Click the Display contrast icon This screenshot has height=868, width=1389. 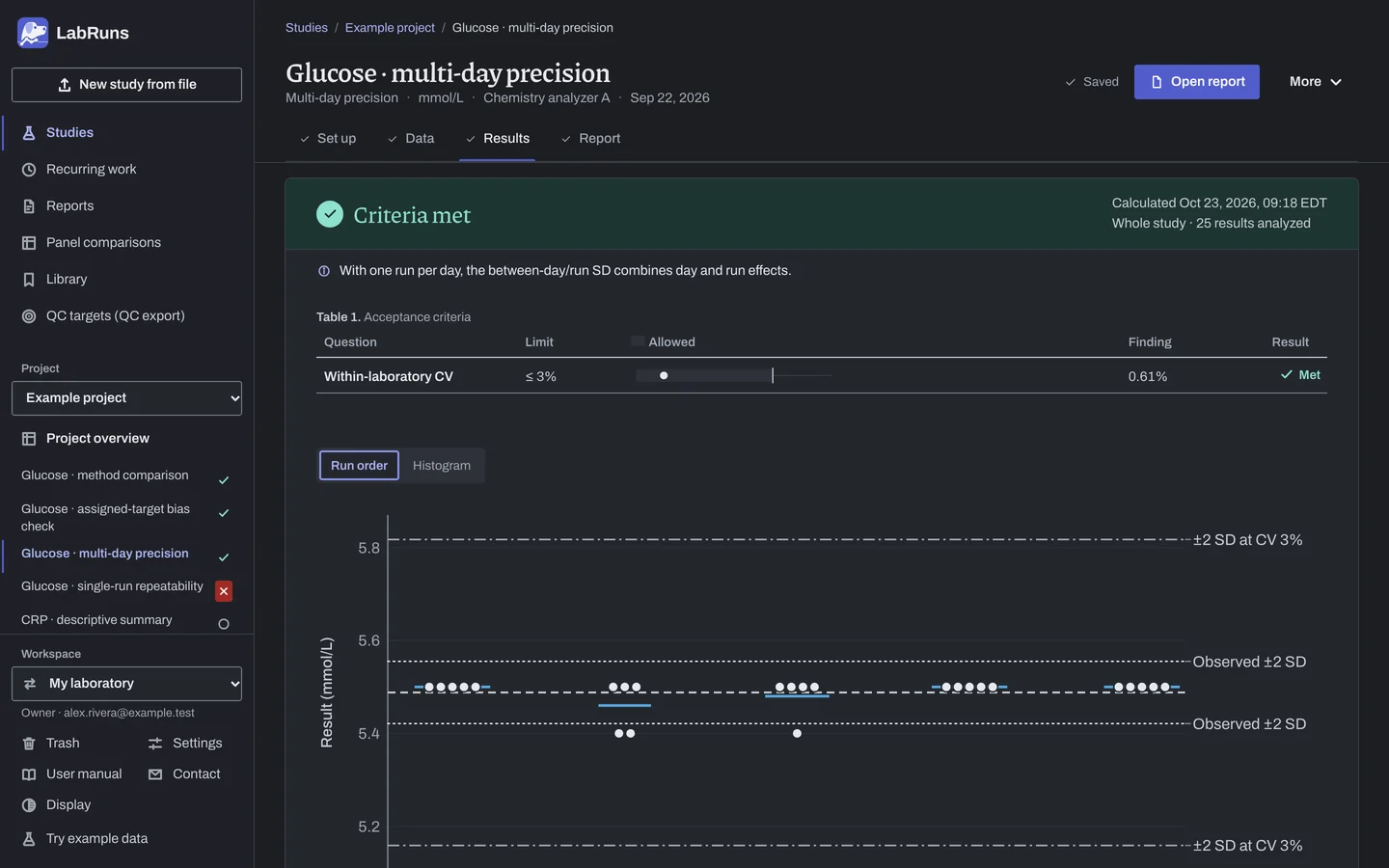tap(29, 805)
